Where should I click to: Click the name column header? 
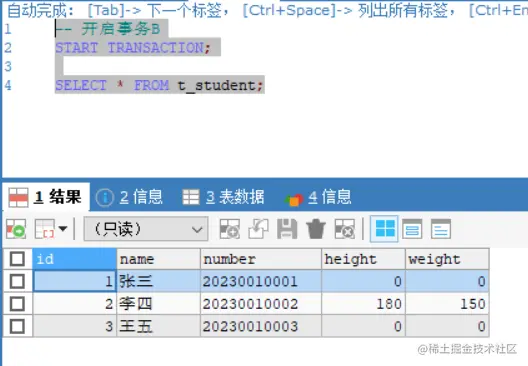[x=159, y=259]
